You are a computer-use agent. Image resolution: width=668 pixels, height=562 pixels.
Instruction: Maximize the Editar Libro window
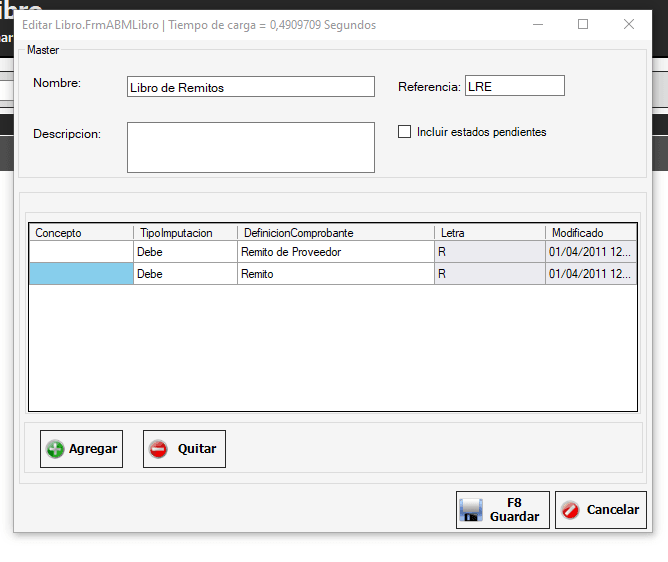pos(583,24)
